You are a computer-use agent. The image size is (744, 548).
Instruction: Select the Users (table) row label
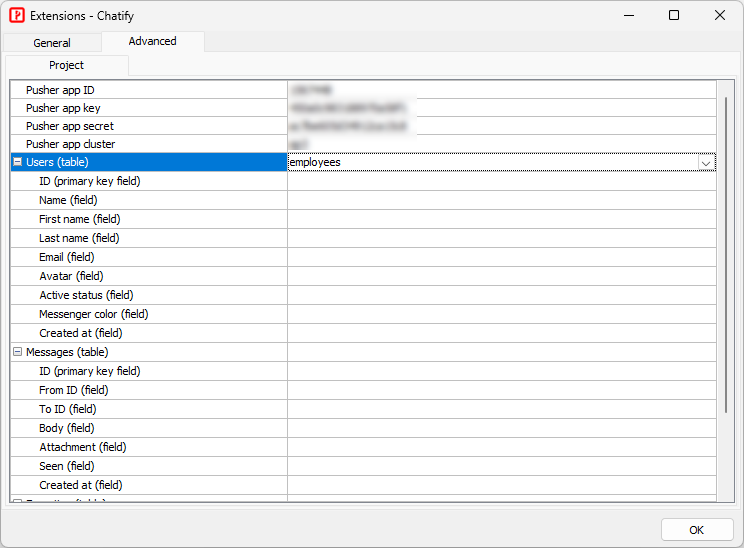coord(57,162)
